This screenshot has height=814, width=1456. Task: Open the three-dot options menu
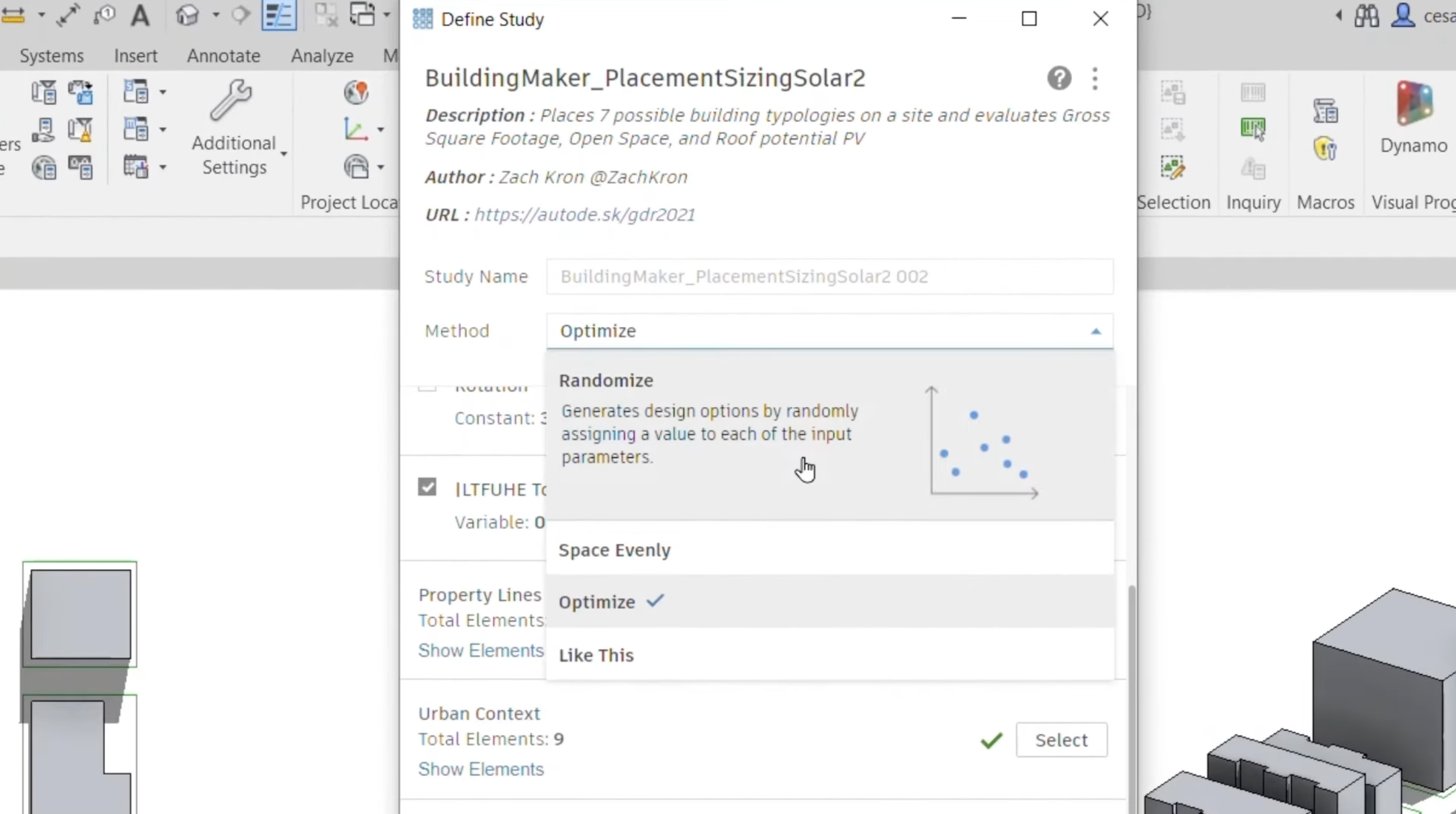1095,78
